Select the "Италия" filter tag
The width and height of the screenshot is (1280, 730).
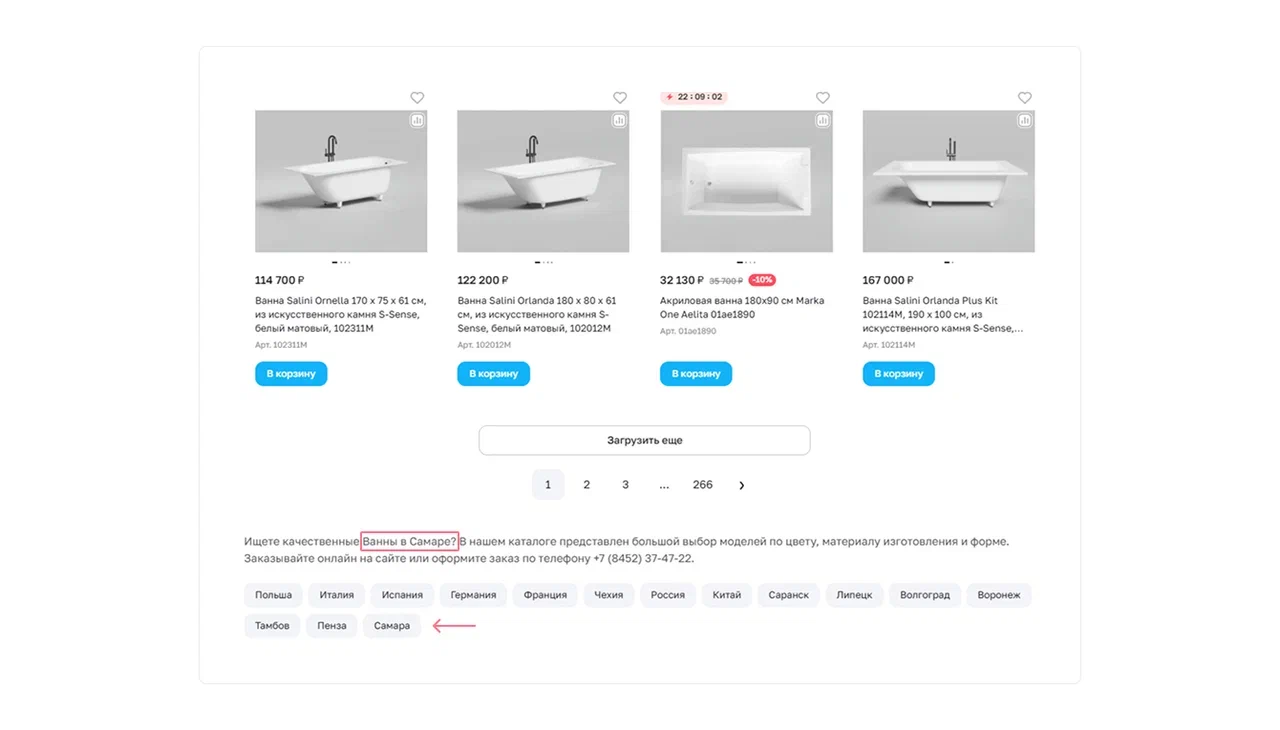click(x=337, y=595)
